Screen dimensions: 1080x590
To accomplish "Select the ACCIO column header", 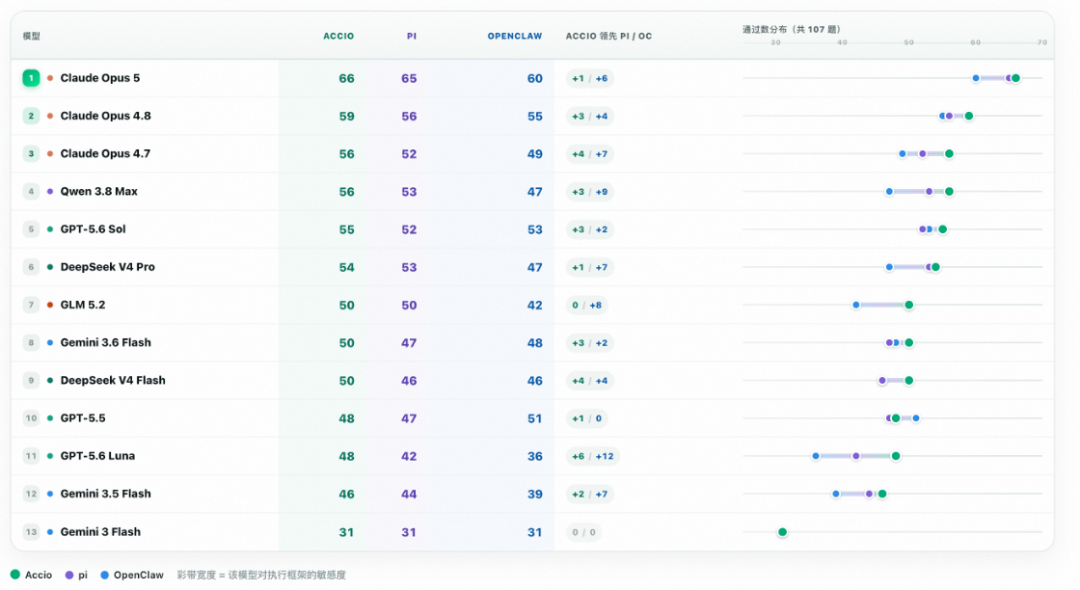I will click(339, 36).
